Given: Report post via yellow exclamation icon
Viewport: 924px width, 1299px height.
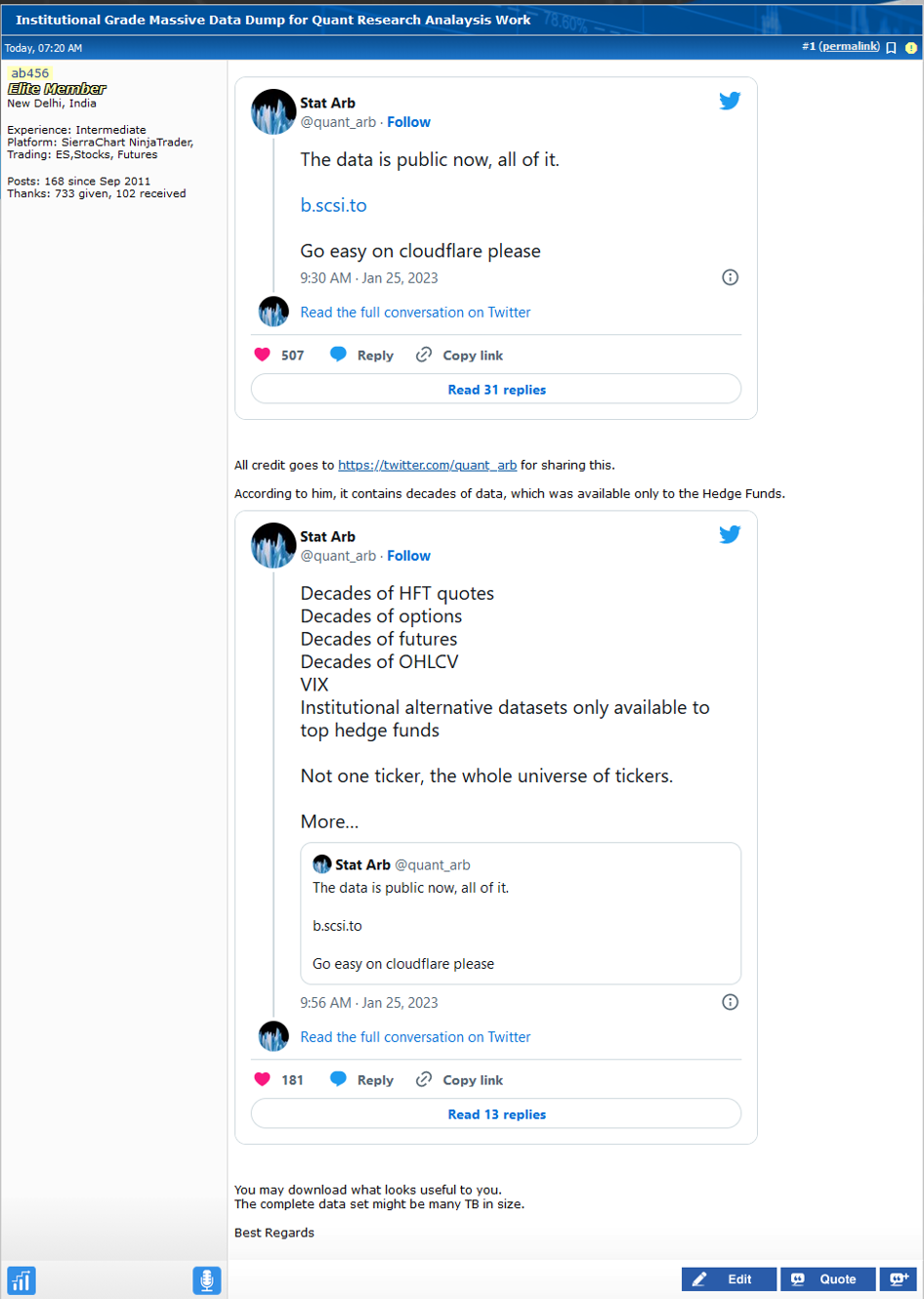Looking at the screenshot, I should [x=911, y=48].
